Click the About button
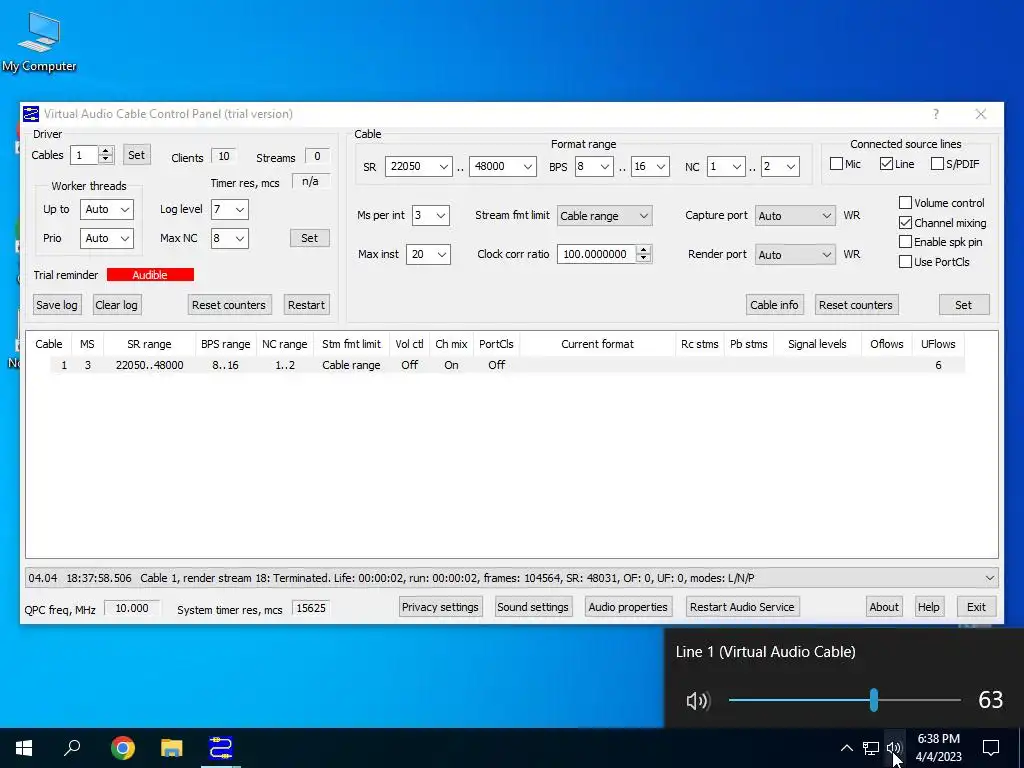Image resolution: width=1024 pixels, height=768 pixels. (884, 607)
